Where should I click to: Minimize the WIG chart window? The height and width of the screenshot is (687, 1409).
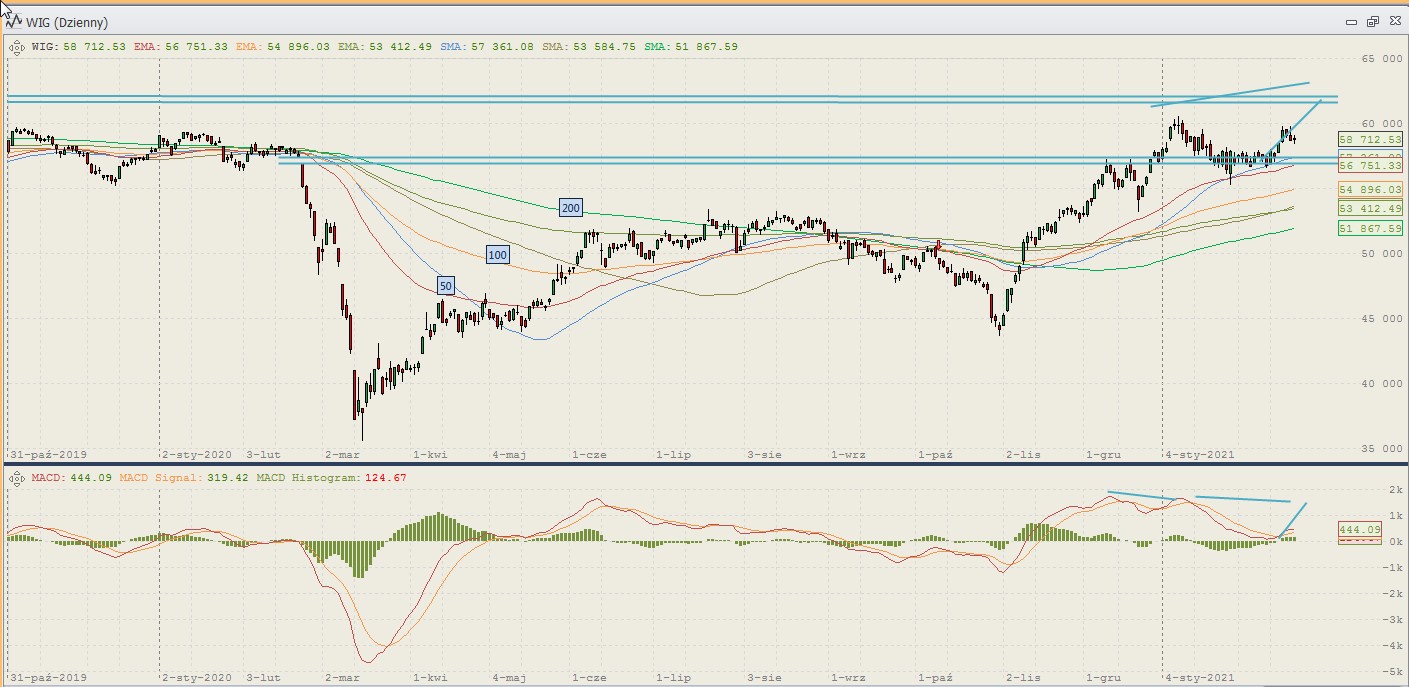1351,22
